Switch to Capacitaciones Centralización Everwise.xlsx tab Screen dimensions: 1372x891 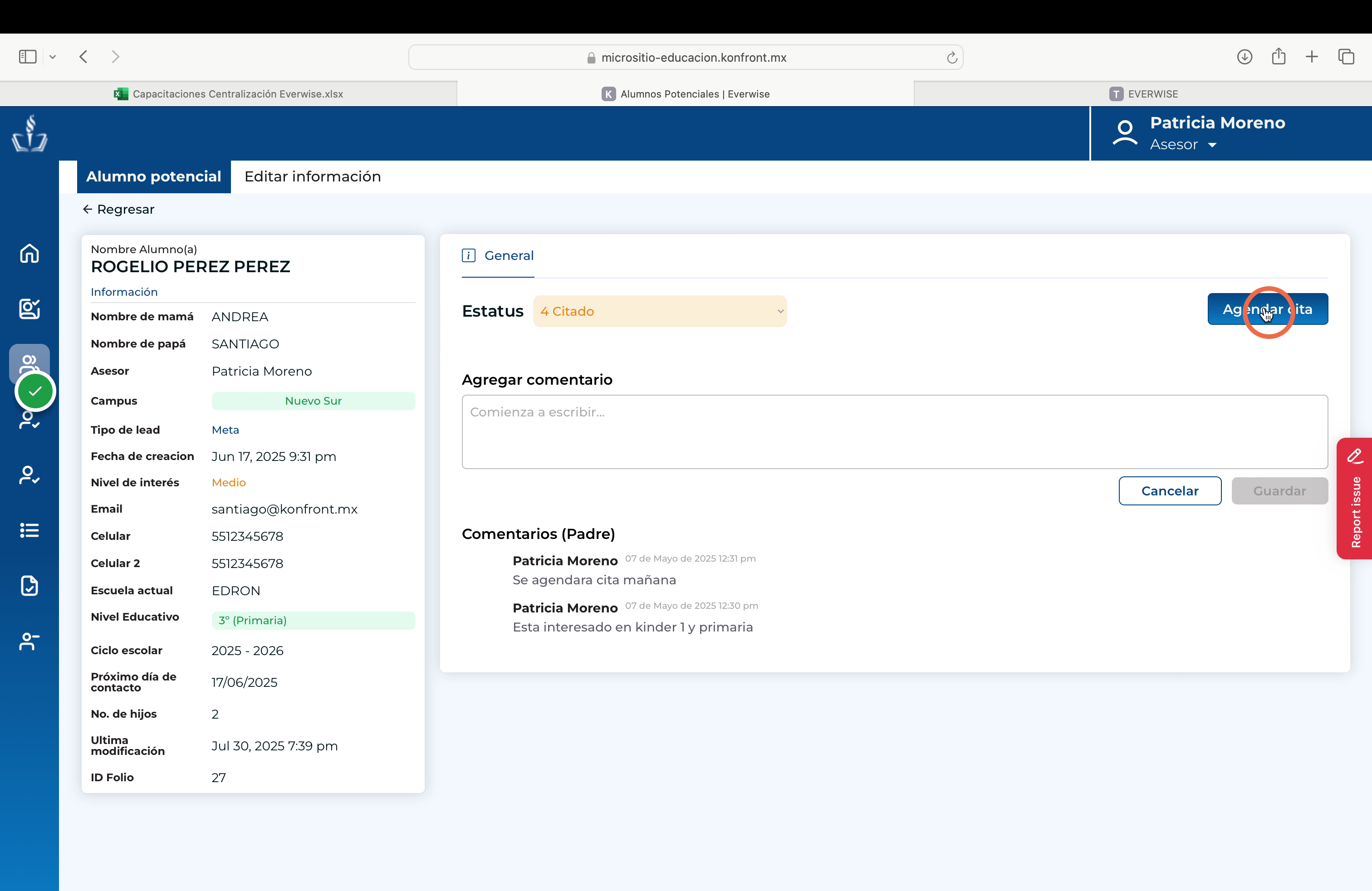pyautogui.click(x=228, y=94)
